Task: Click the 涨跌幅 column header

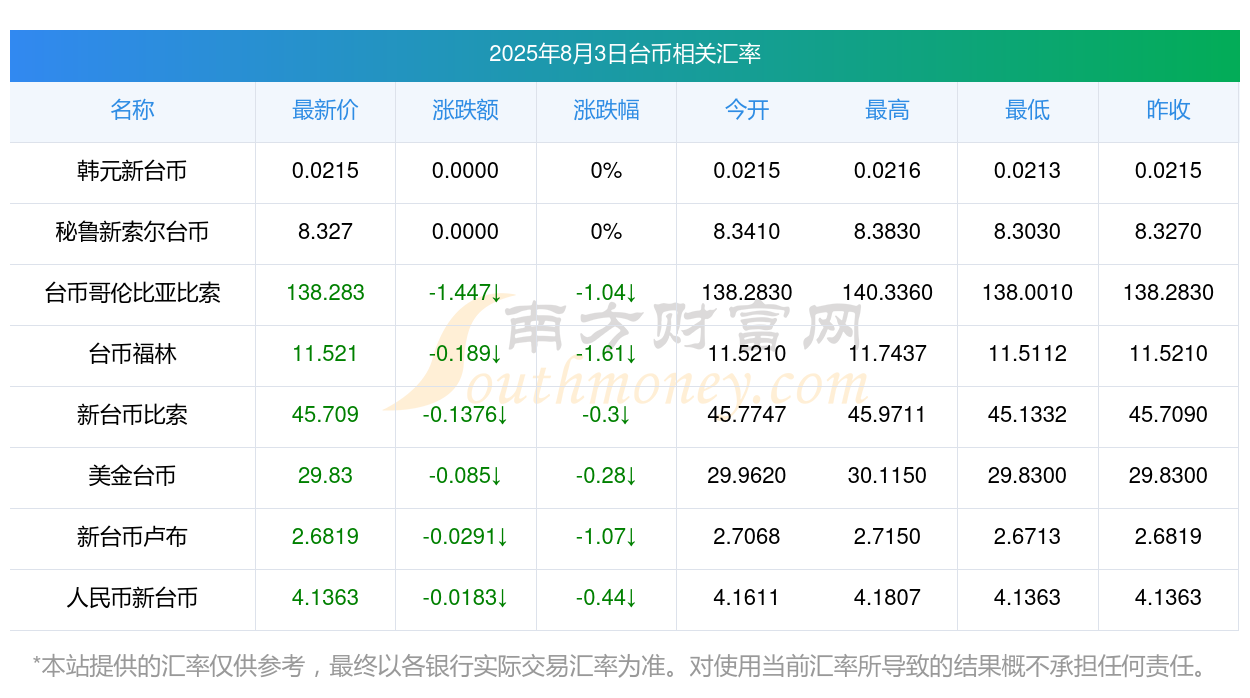Action: 606,110
